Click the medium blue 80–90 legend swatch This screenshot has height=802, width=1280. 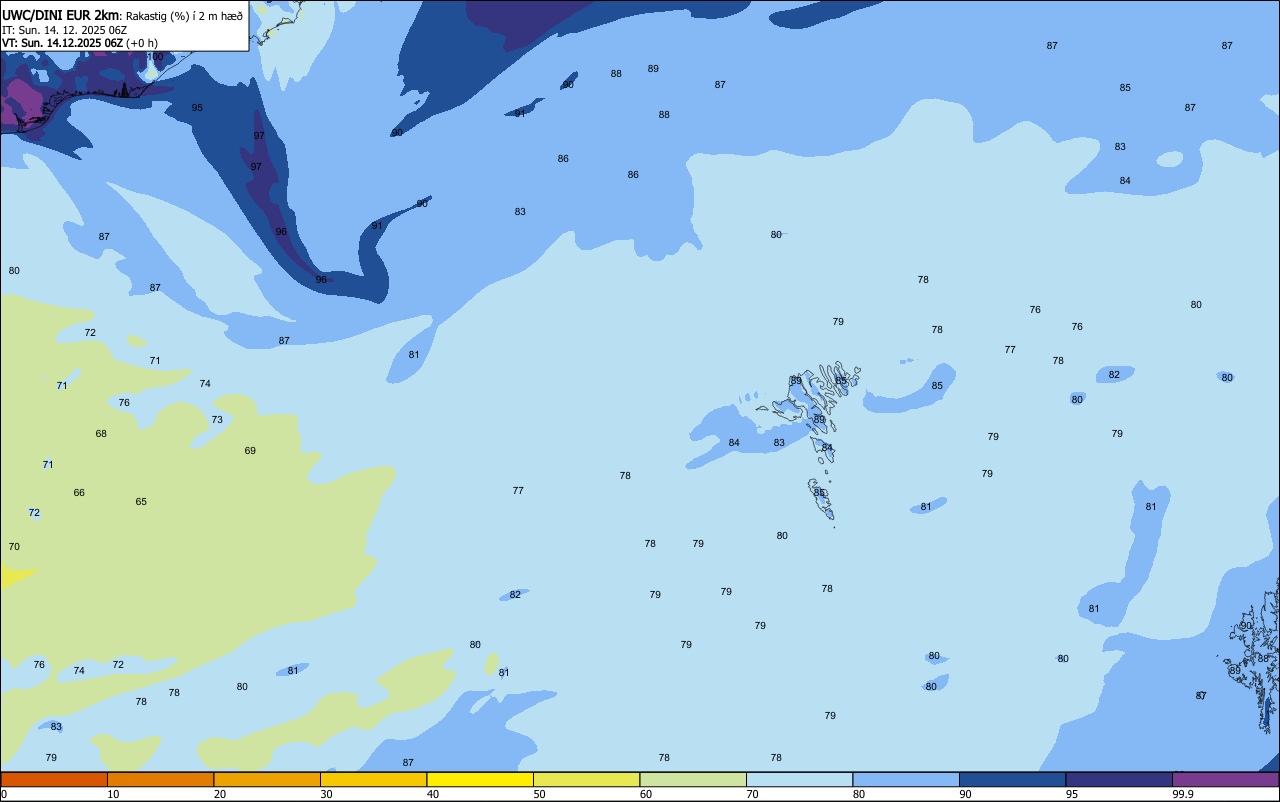click(906, 779)
